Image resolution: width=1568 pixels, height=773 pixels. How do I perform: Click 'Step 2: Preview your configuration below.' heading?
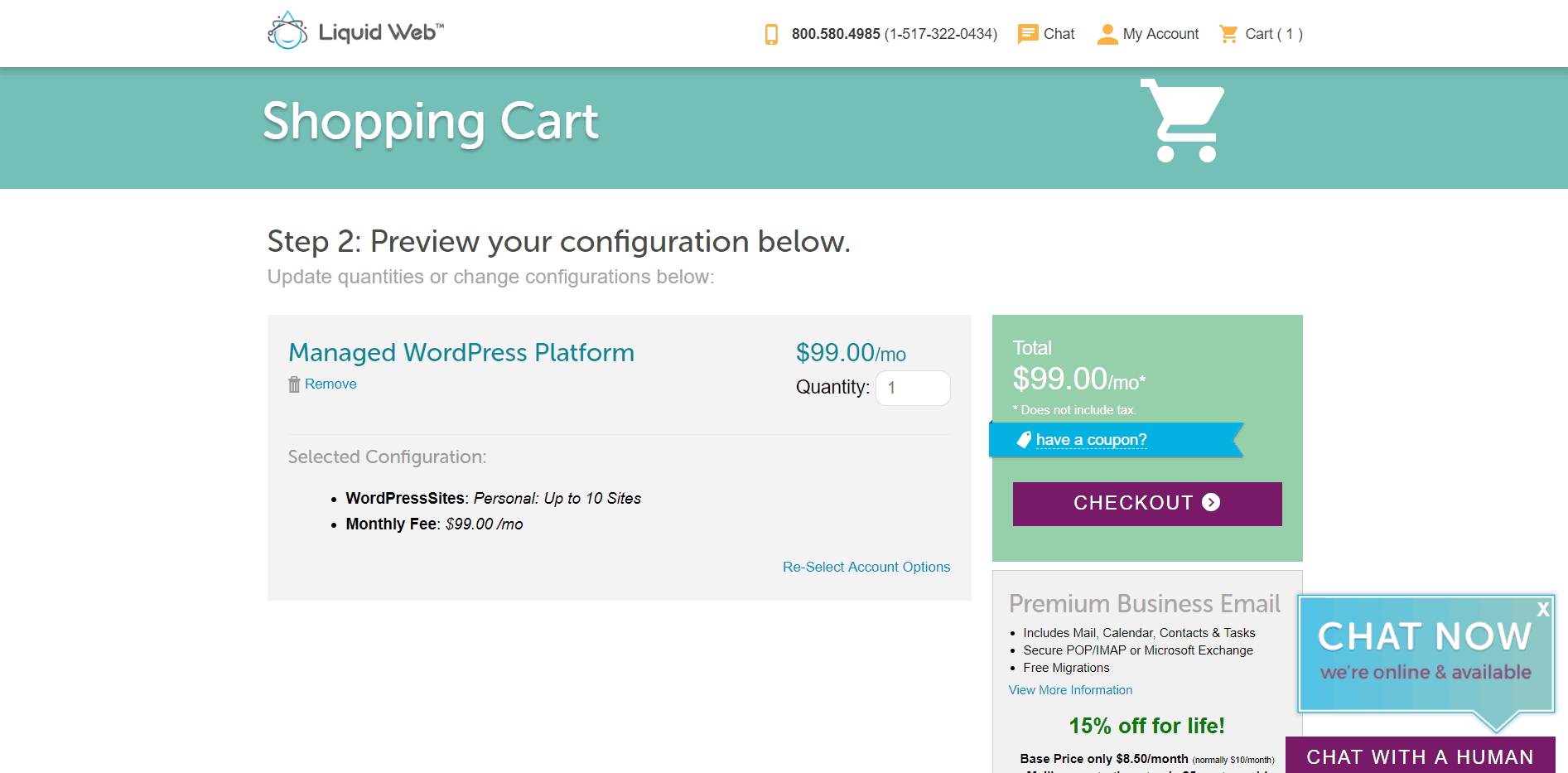click(559, 242)
